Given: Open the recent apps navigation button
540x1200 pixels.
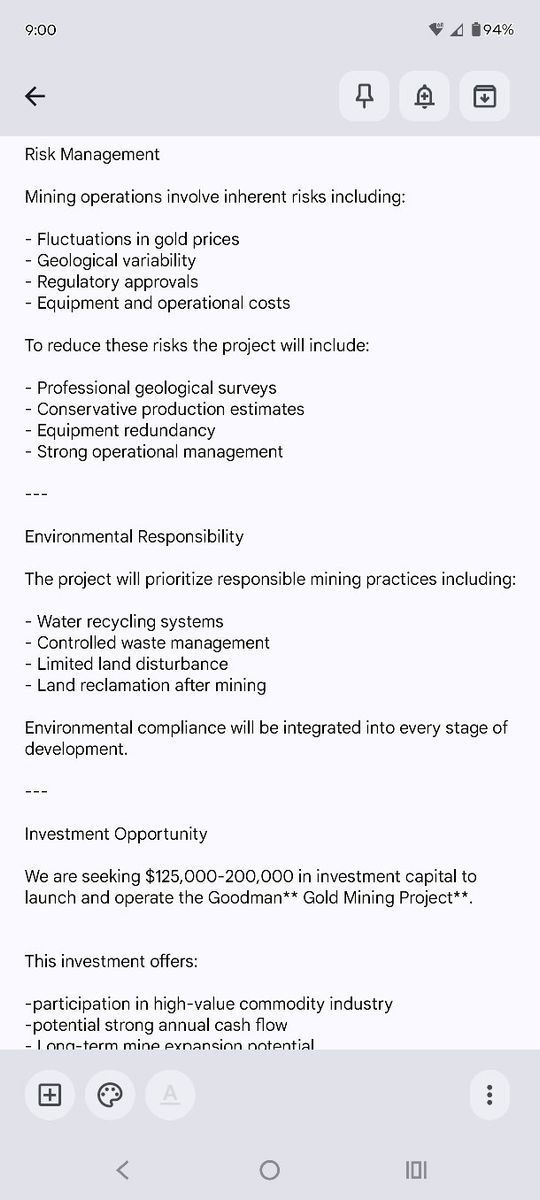Looking at the screenshot, I should 417,1169.
